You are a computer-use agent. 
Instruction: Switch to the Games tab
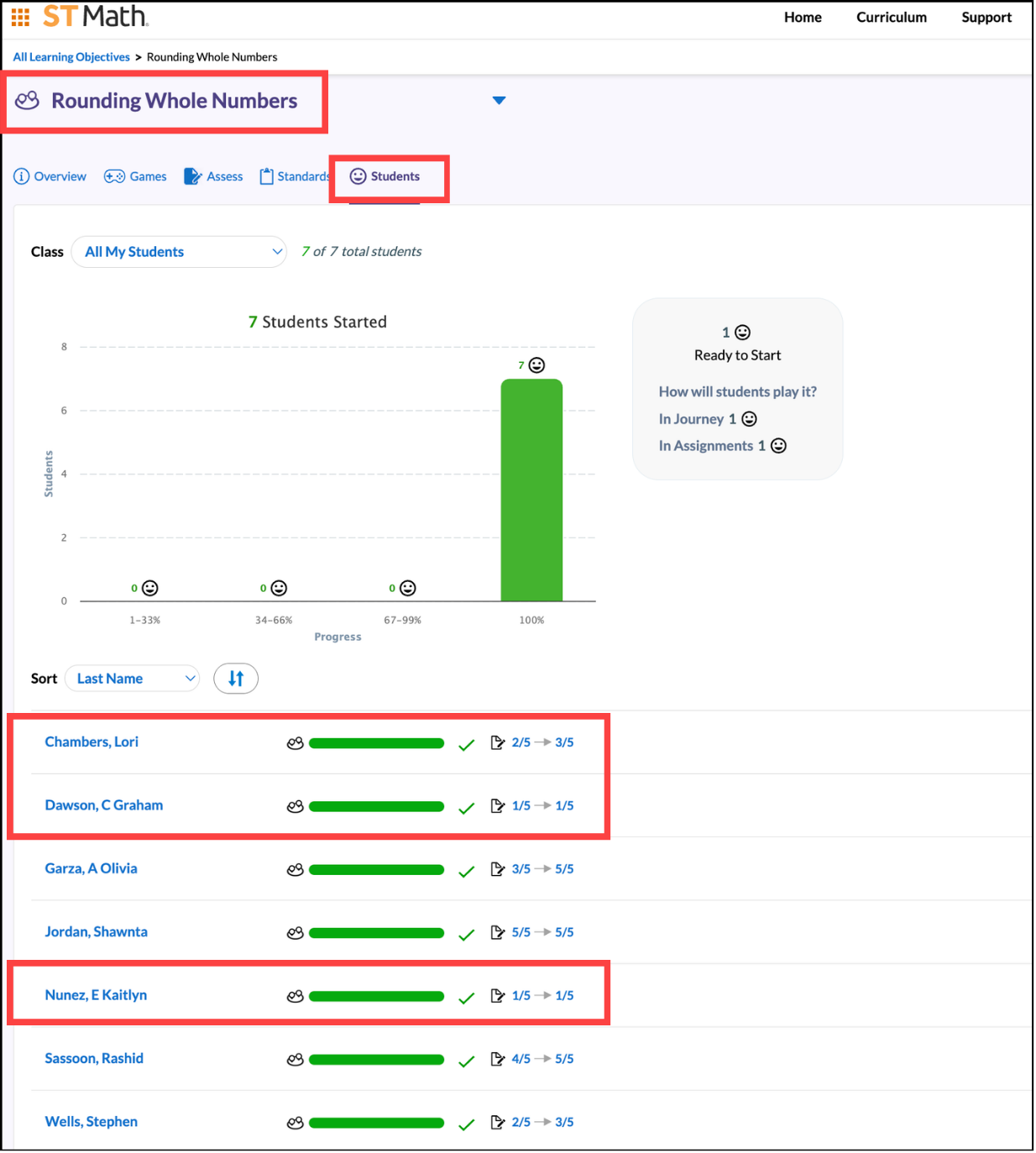click(x=136, y=176)
